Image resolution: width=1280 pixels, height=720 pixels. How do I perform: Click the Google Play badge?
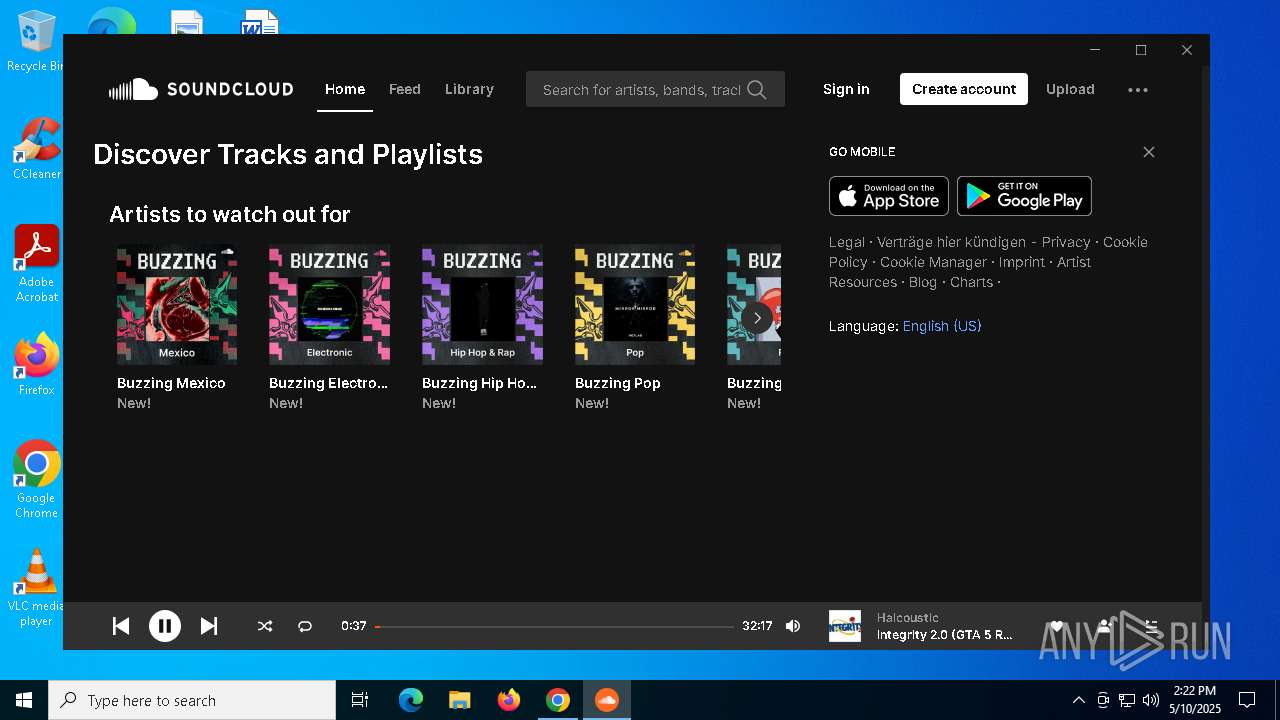pyautogui.click(x=1024, y=196)
